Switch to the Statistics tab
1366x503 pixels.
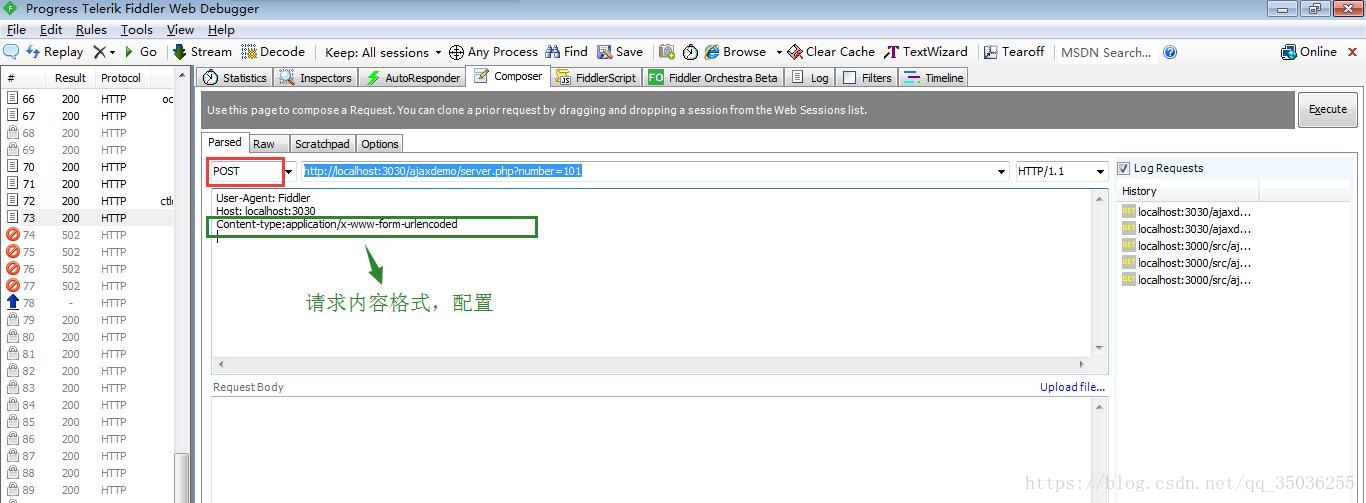(235, 77)
